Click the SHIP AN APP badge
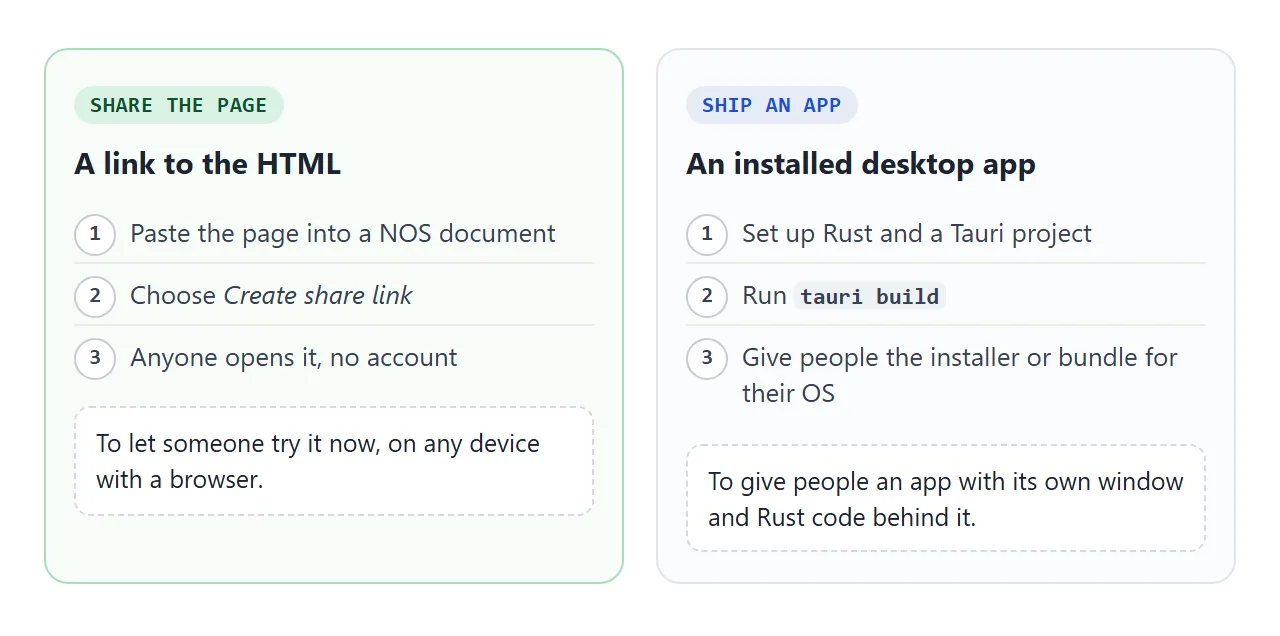Viewport: 1280px width, 636px height. pos(772,105)
